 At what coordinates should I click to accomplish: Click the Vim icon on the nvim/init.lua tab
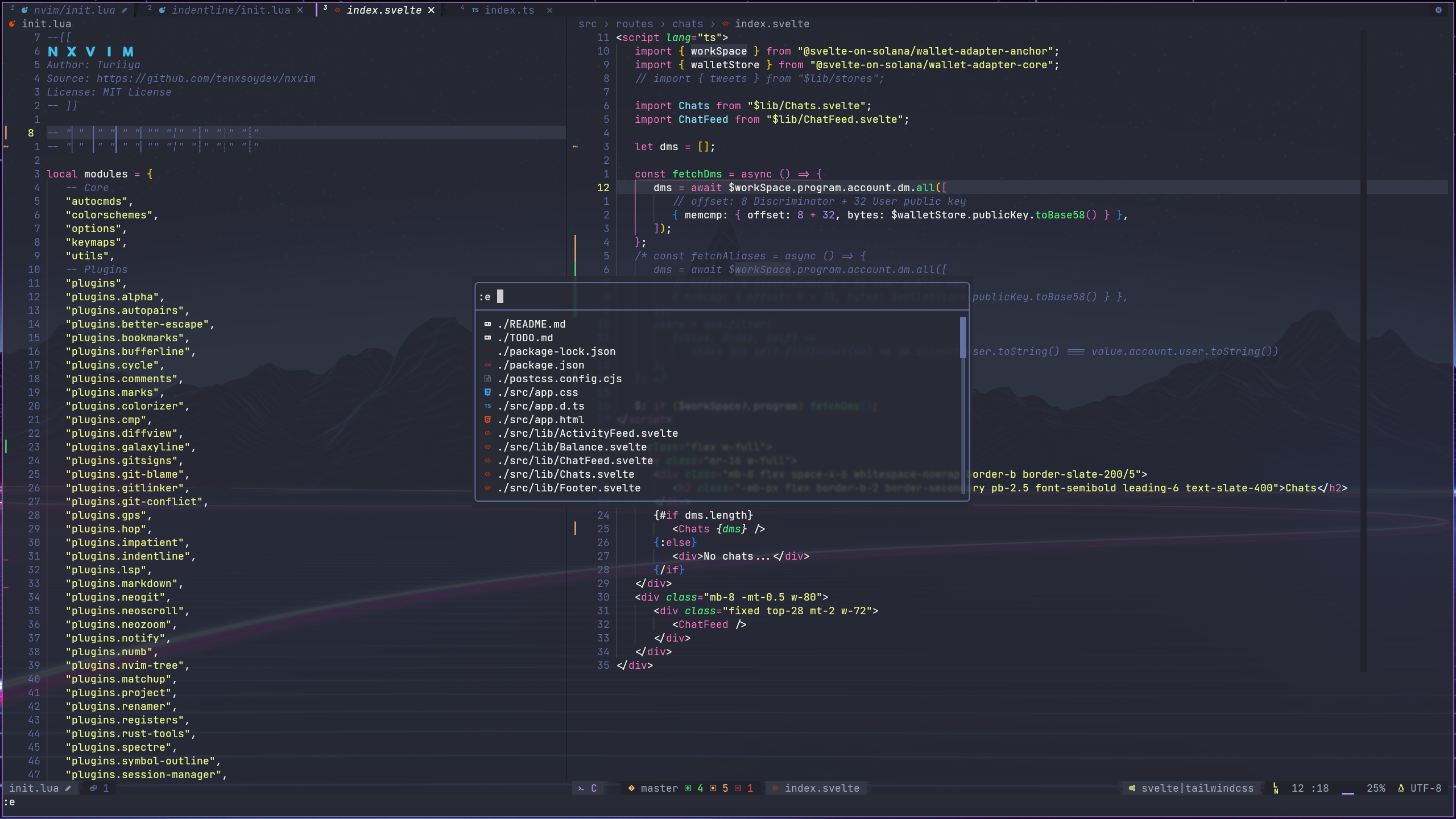click(24, 10)
